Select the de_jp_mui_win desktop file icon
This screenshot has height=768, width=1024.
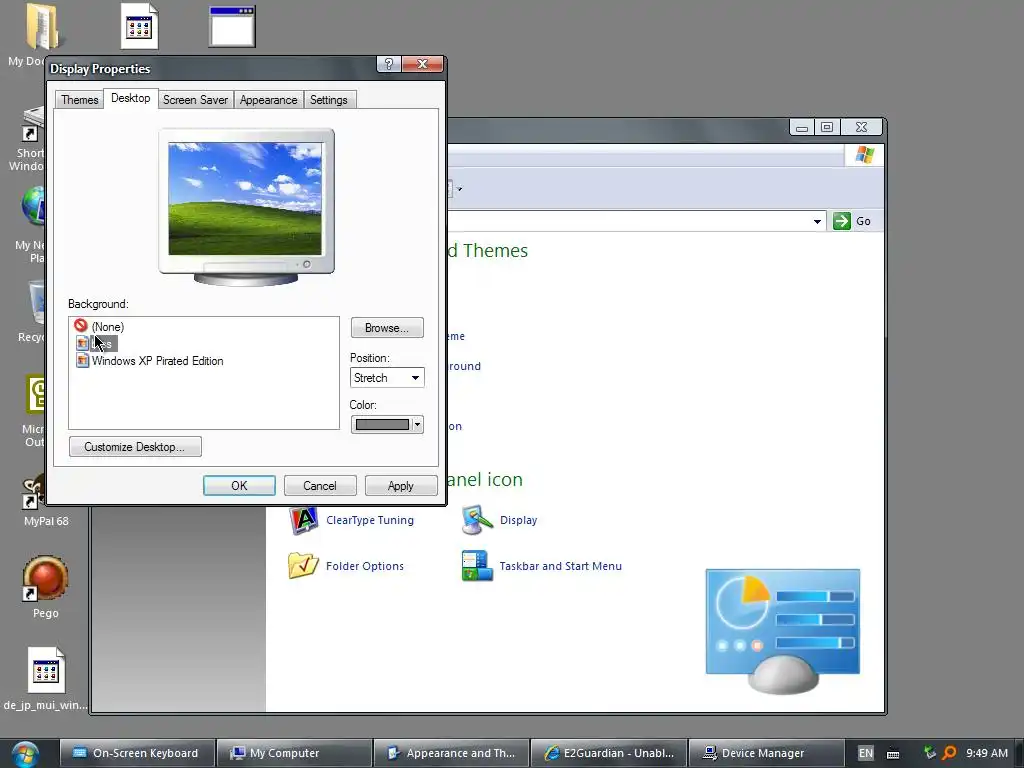tap(46, 679)
